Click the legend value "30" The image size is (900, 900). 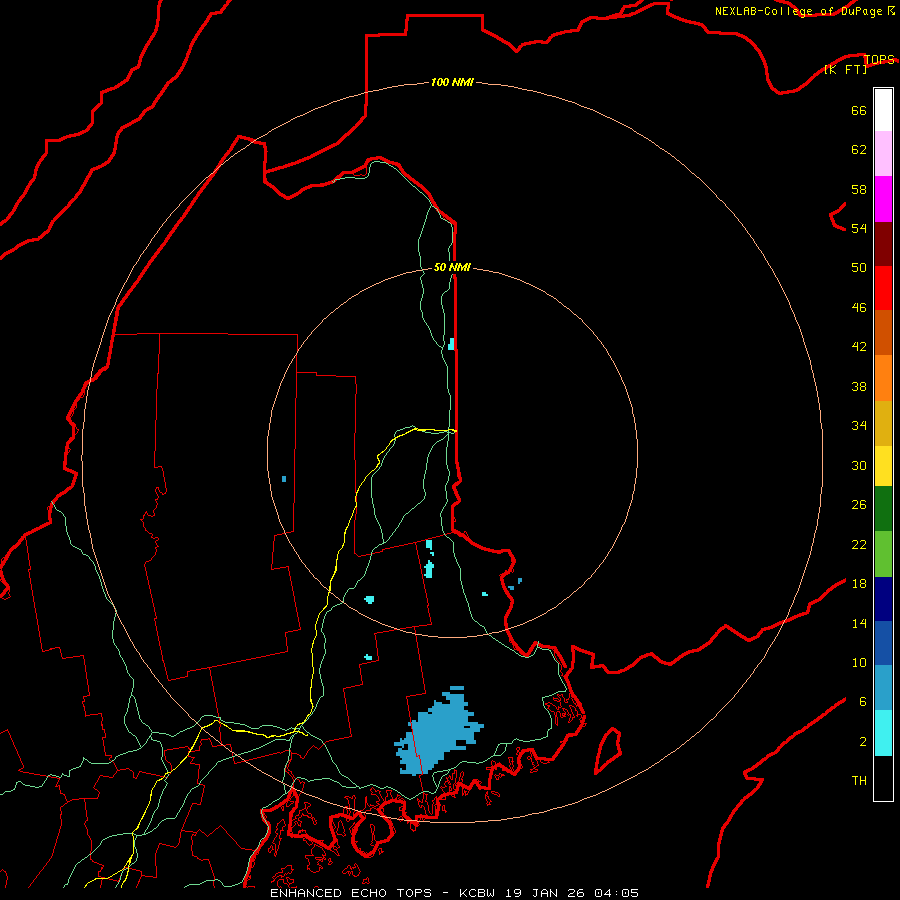click(x=859, y=465)
